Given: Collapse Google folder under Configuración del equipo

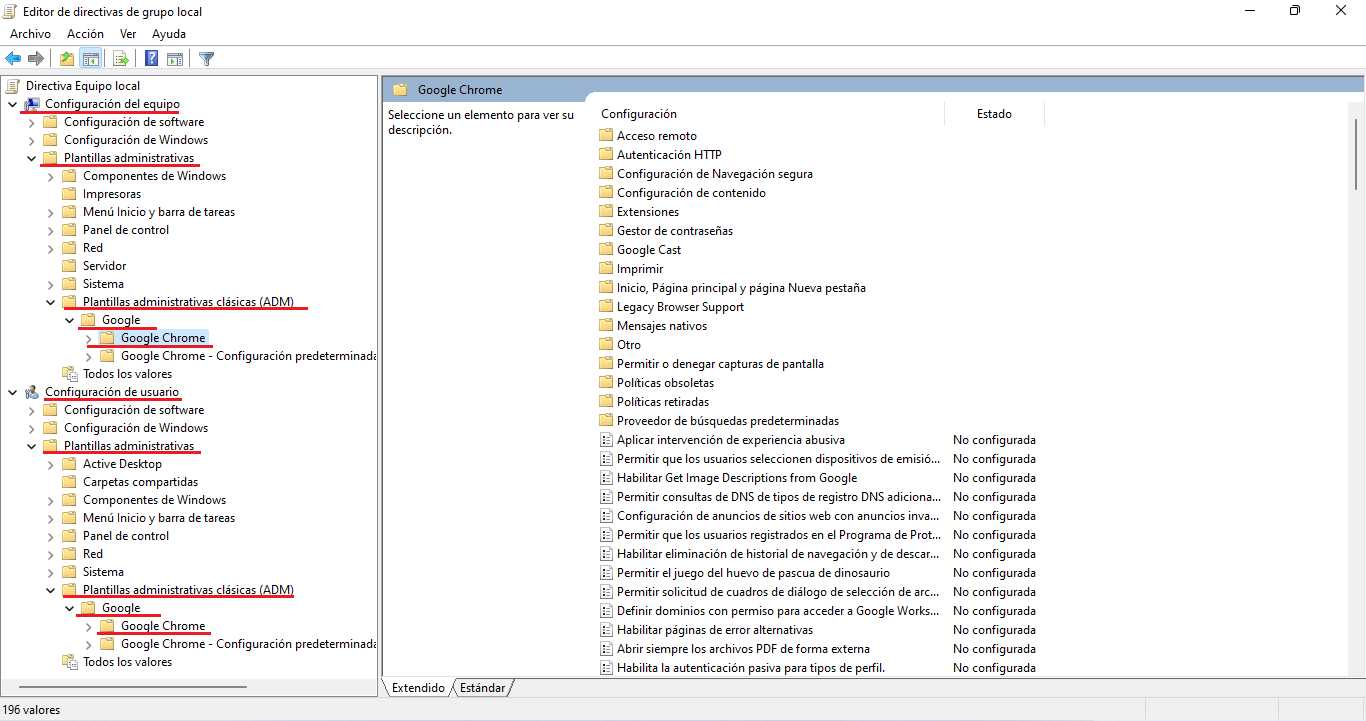Looking at the screenshot, I should point(69,320).
